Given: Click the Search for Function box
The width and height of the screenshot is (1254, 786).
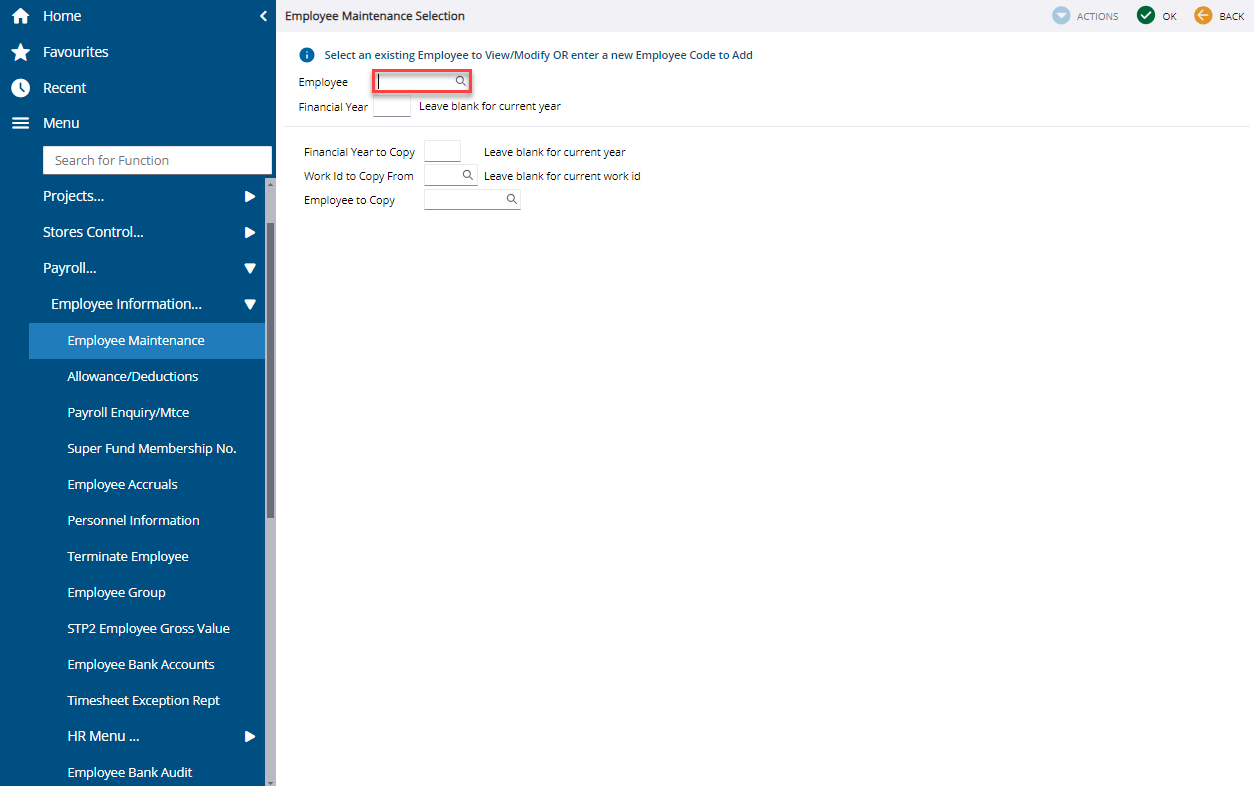Looking at the screenshot, I should pos(157,160).
